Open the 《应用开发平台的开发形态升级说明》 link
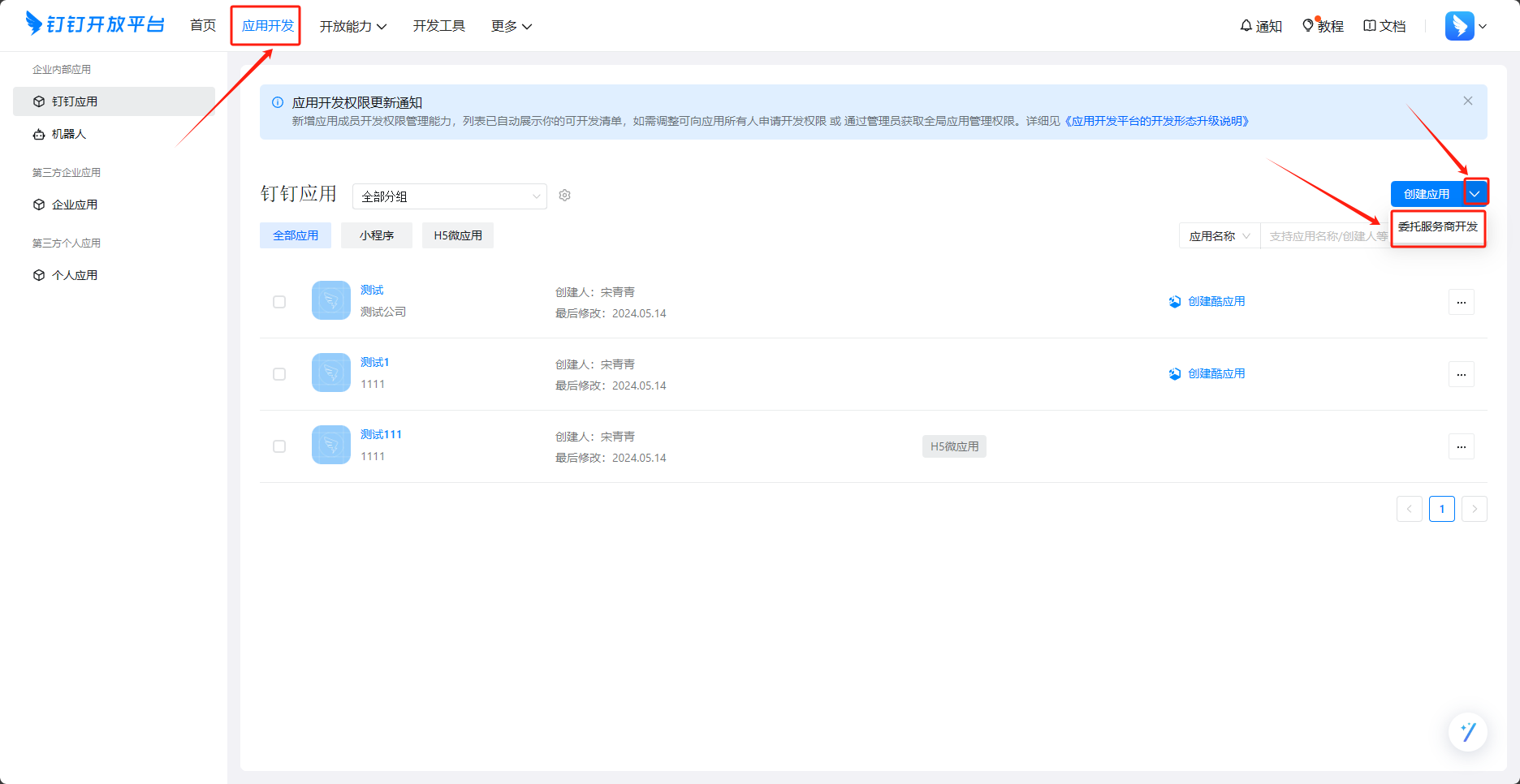This screenshot has width=1520, height=784. 1157,121
